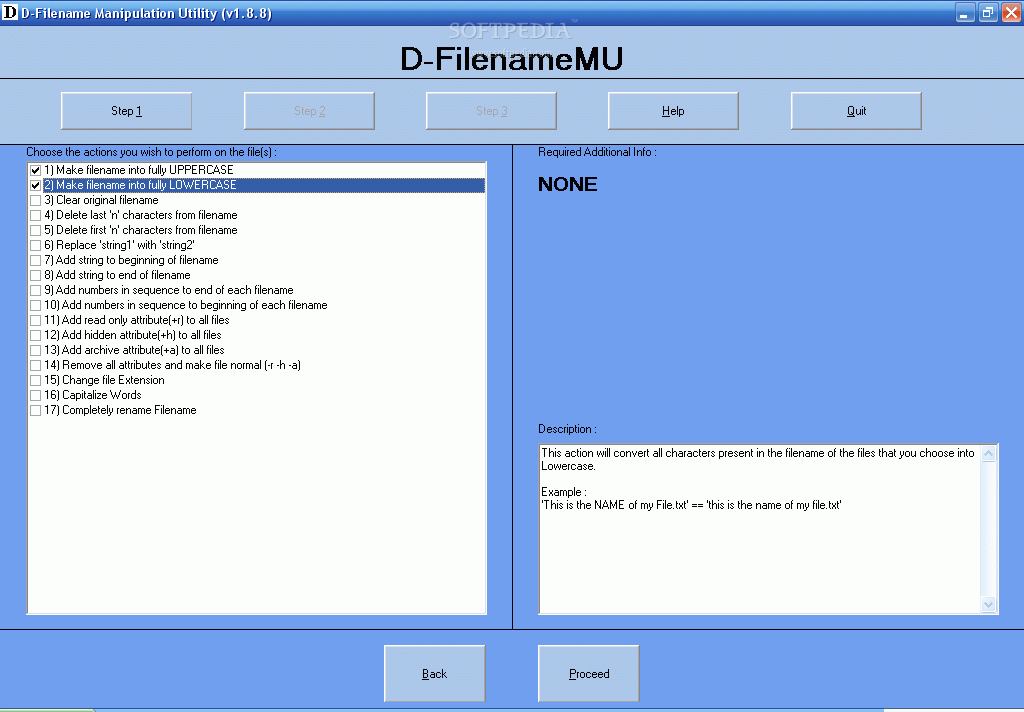Click the Step 1 button
The image size is (1024, 712).
(126, 111)
